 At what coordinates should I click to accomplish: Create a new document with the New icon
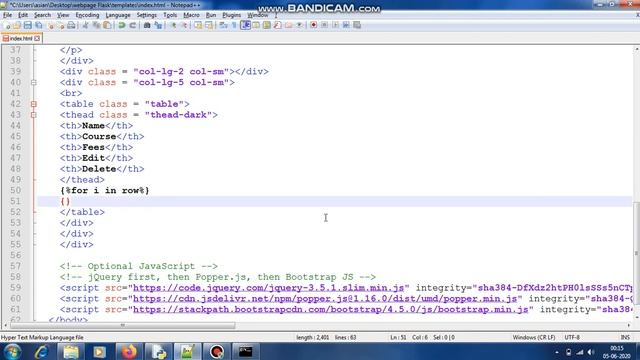(x=7, y=25)
